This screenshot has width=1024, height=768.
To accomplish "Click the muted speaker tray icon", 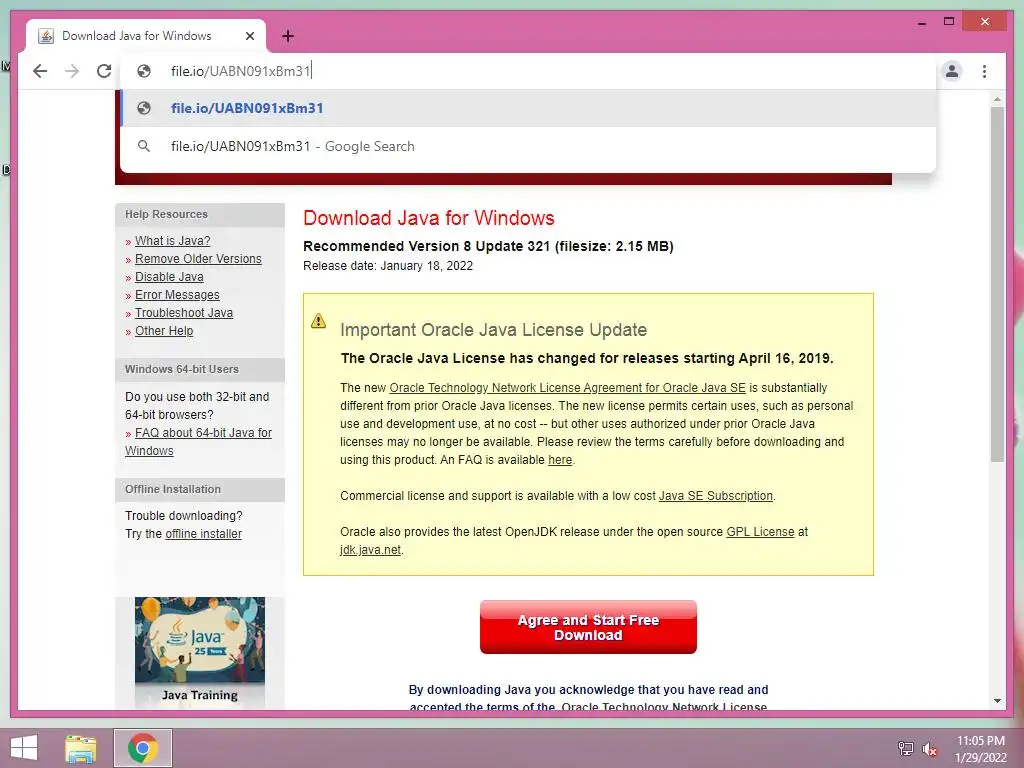I will (x=930, y=749).
